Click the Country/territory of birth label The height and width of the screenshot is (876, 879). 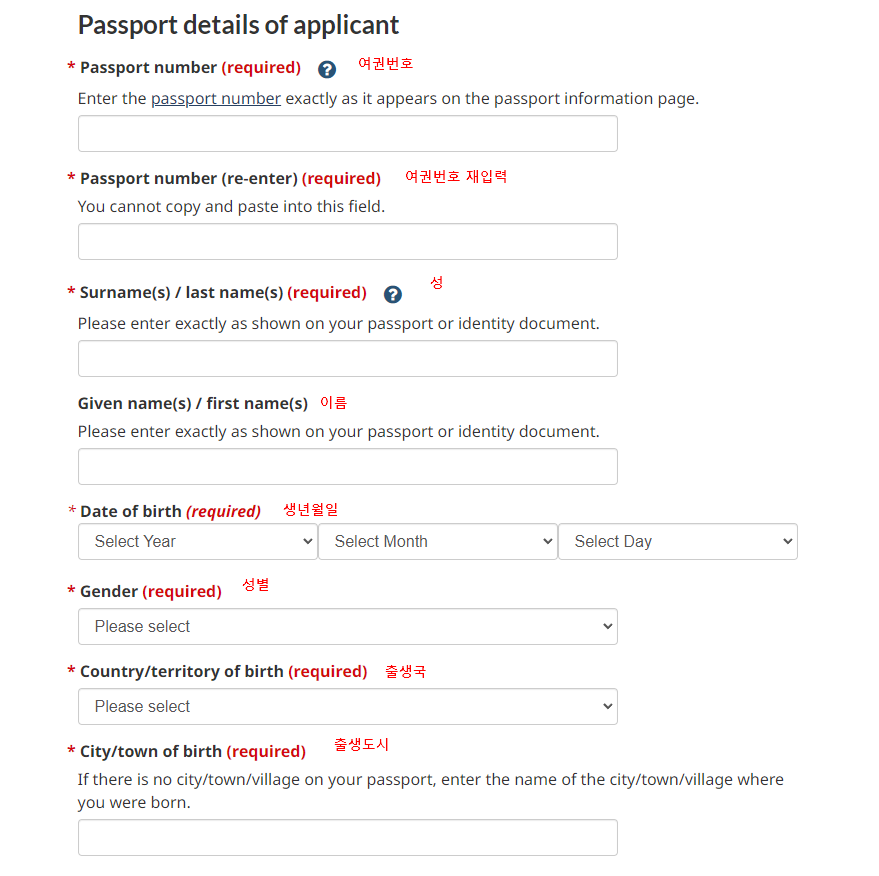tap(223, 671)
